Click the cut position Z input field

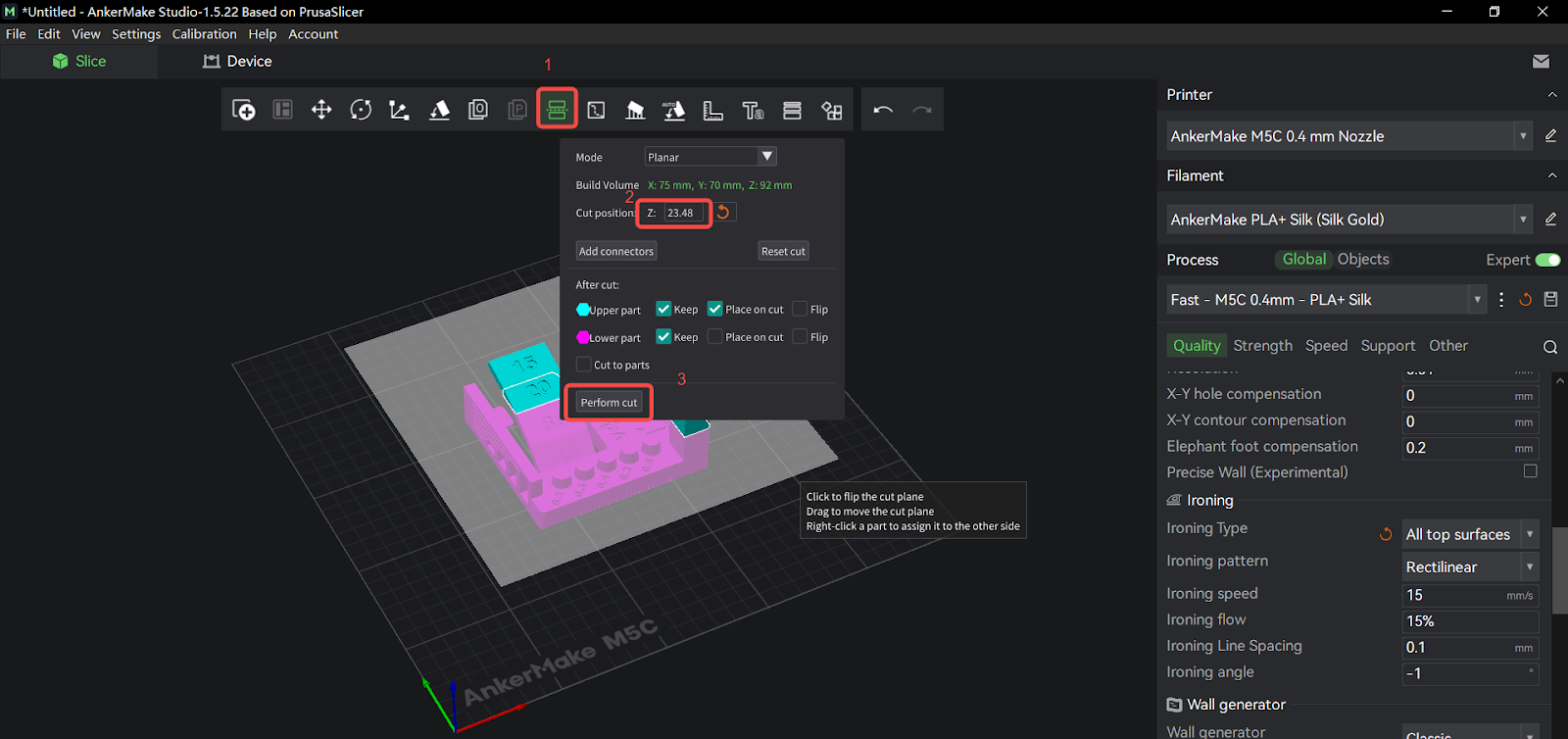(x=683, y=213)
